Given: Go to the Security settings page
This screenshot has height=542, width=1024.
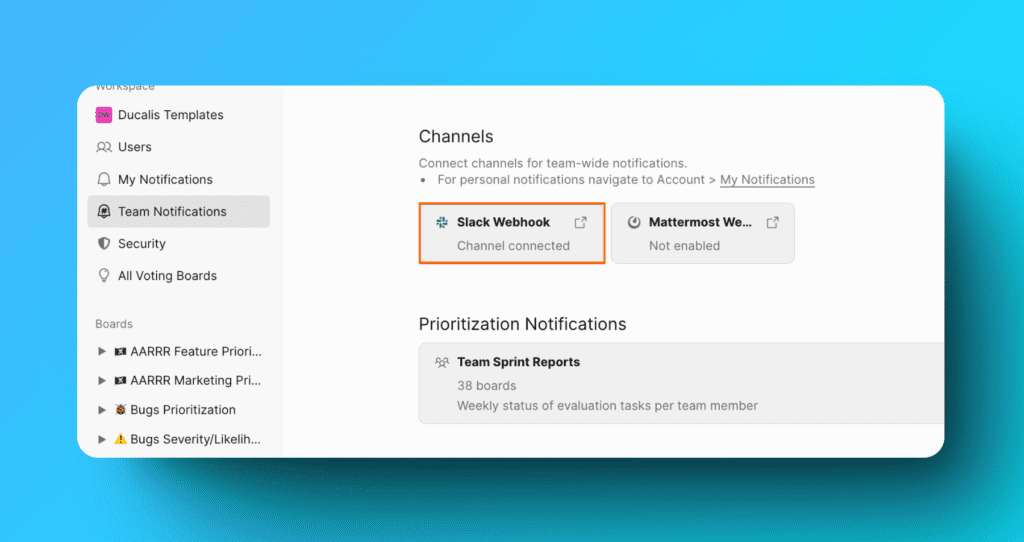Looking at the screenshot, I should pyautogui.click(x=142, y=244).
